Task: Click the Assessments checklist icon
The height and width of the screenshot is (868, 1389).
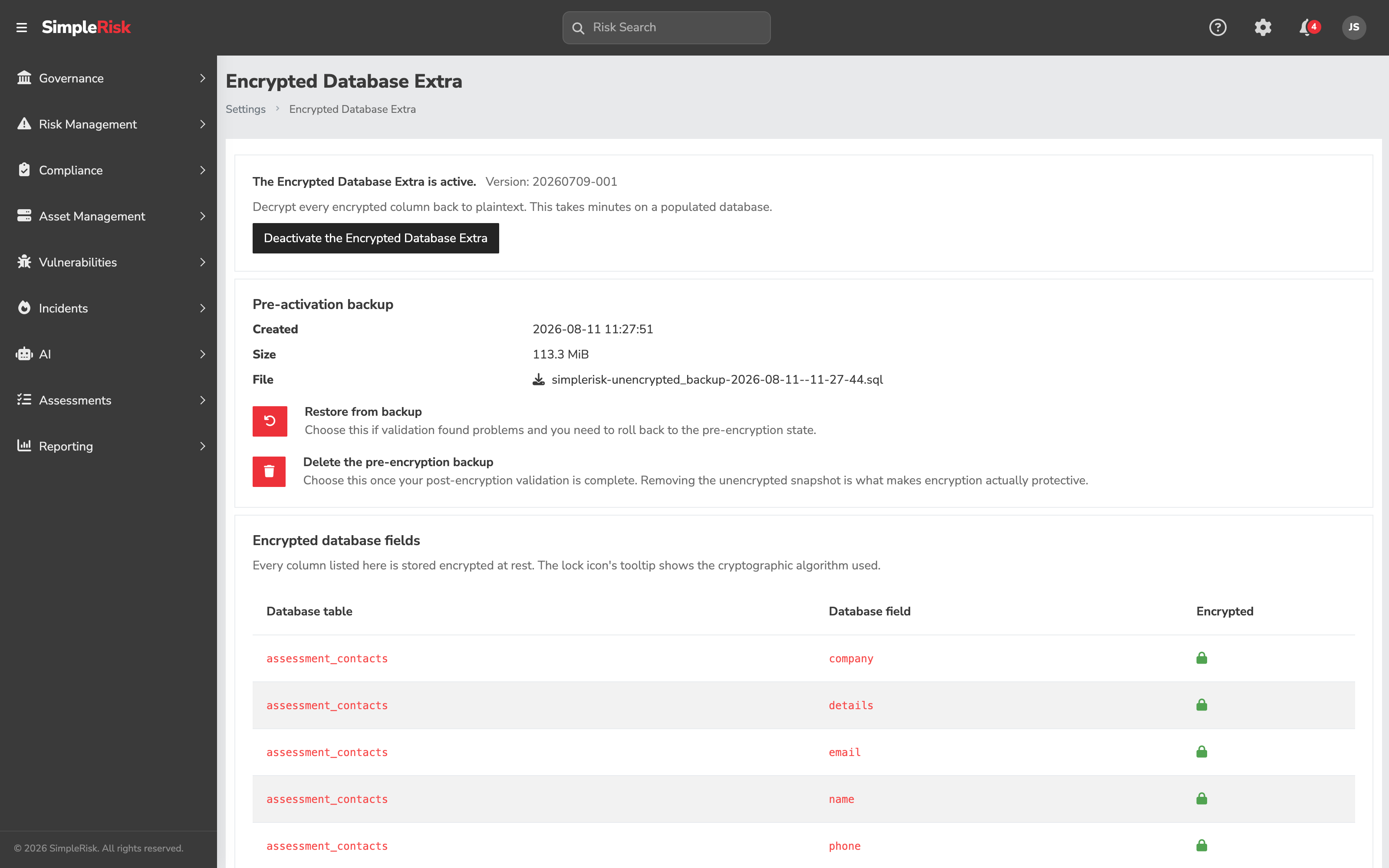Action: pos(24,400)
